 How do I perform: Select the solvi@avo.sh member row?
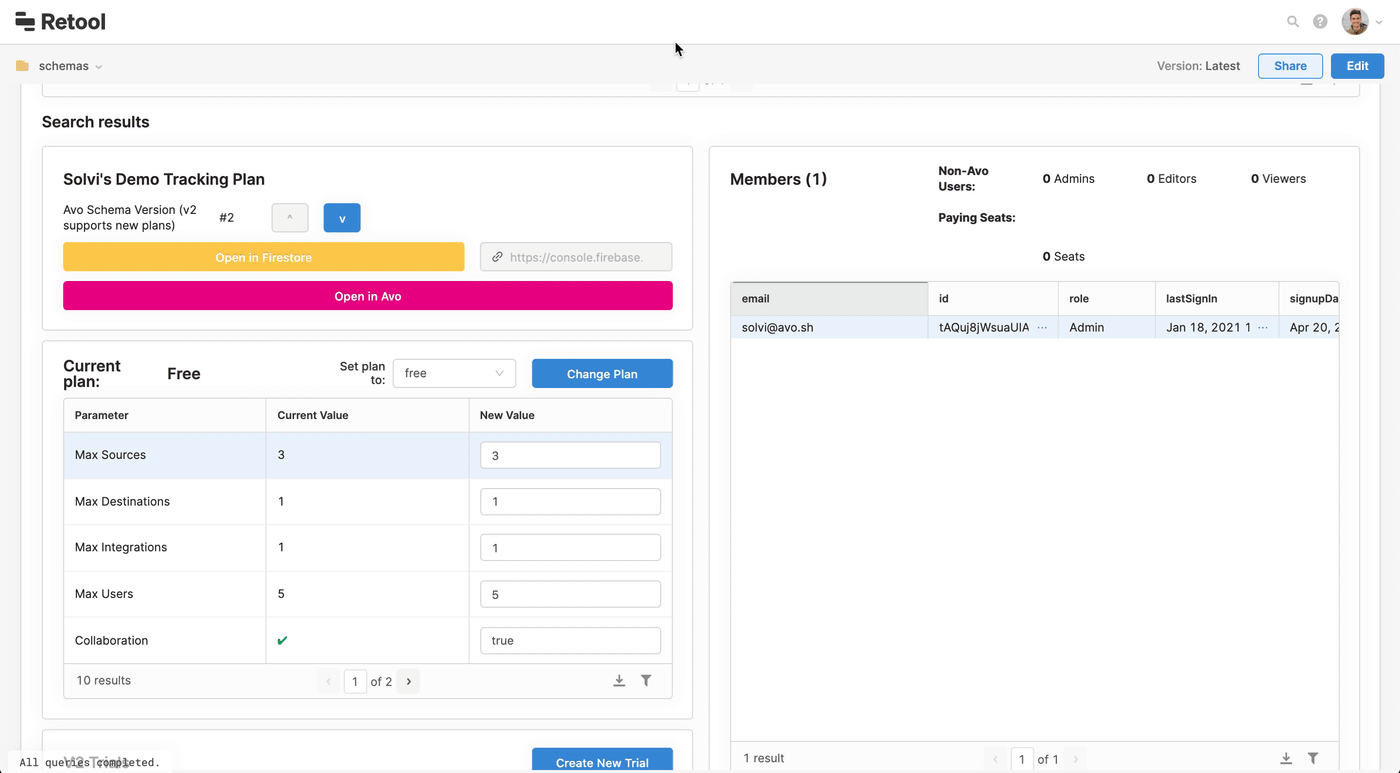click(828, 327)
